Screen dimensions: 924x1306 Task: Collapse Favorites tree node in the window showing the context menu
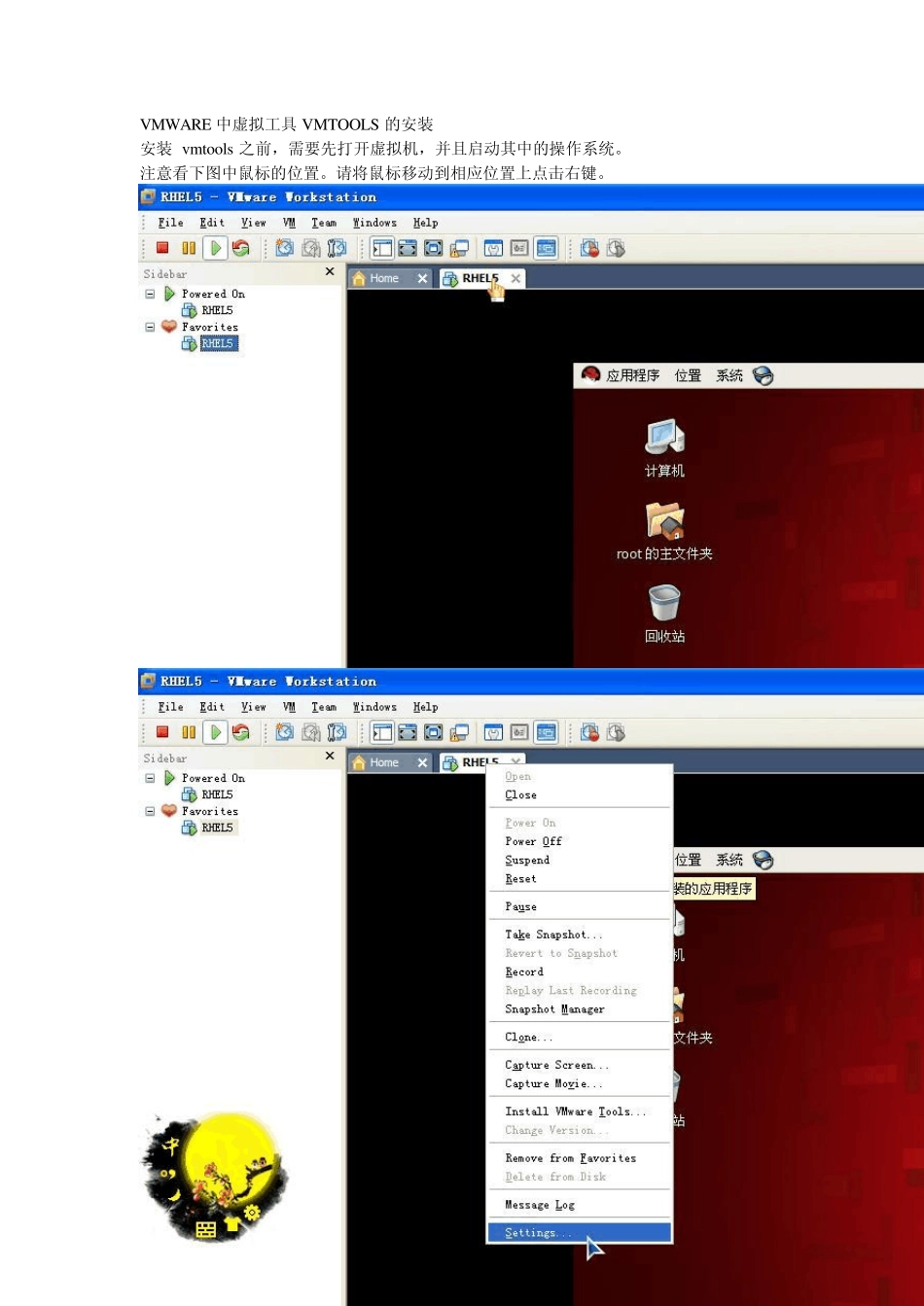[x=150, y=811]
